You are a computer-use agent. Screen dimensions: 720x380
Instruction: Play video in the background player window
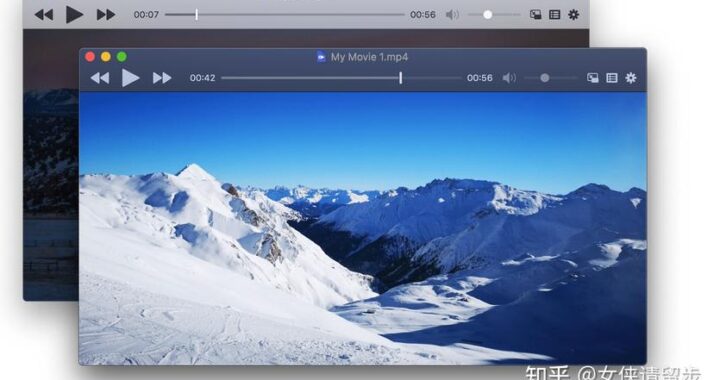click(x=74, y=15)
